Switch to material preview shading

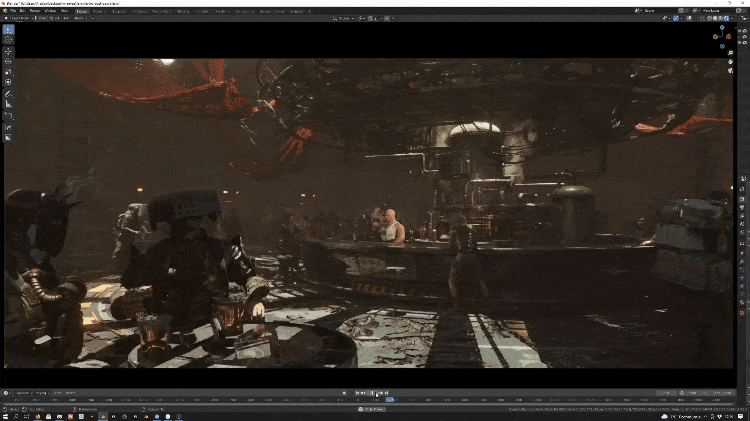(x=721, y=18)
